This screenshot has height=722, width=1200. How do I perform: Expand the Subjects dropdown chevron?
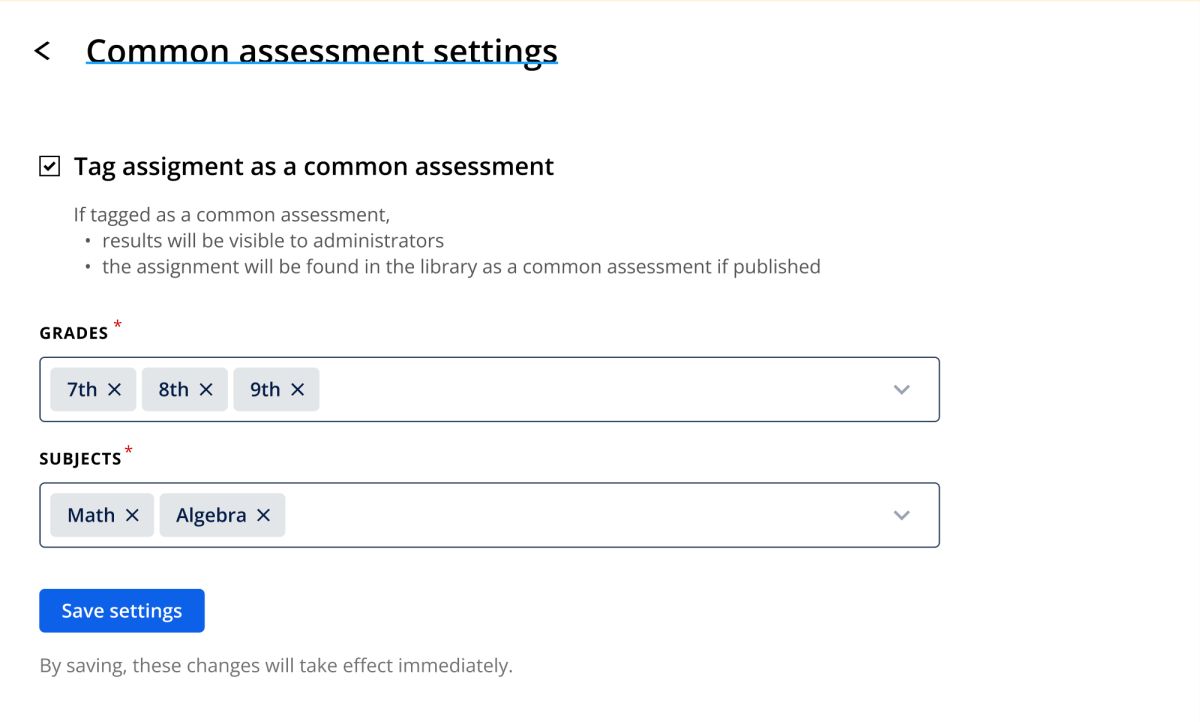coord(901,516)
